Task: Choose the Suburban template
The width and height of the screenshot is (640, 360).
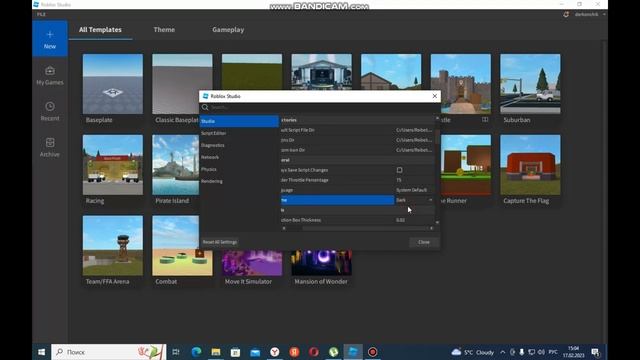Action: (x=530, y=89)
